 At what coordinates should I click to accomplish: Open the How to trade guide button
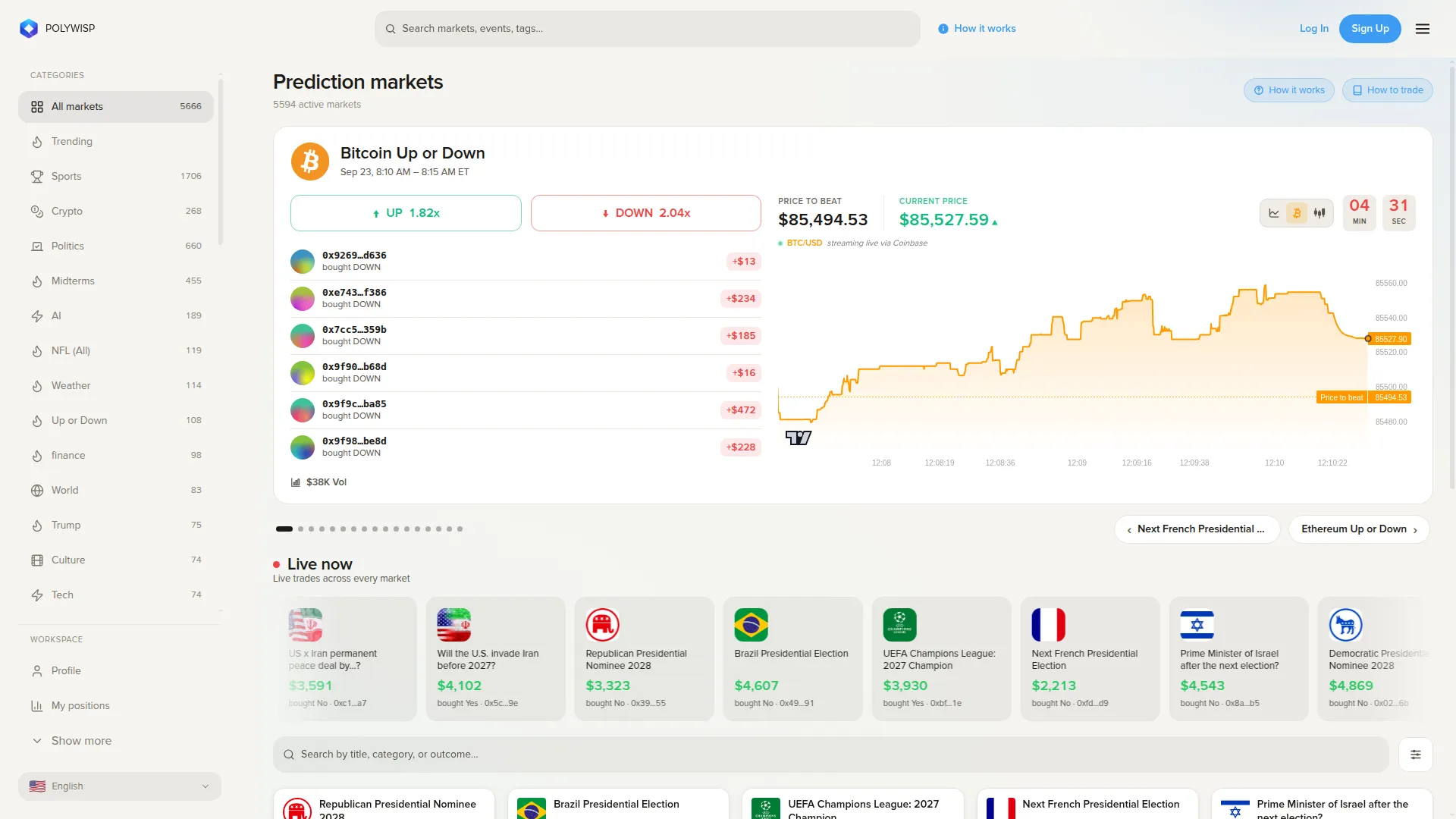point(1388,90)
